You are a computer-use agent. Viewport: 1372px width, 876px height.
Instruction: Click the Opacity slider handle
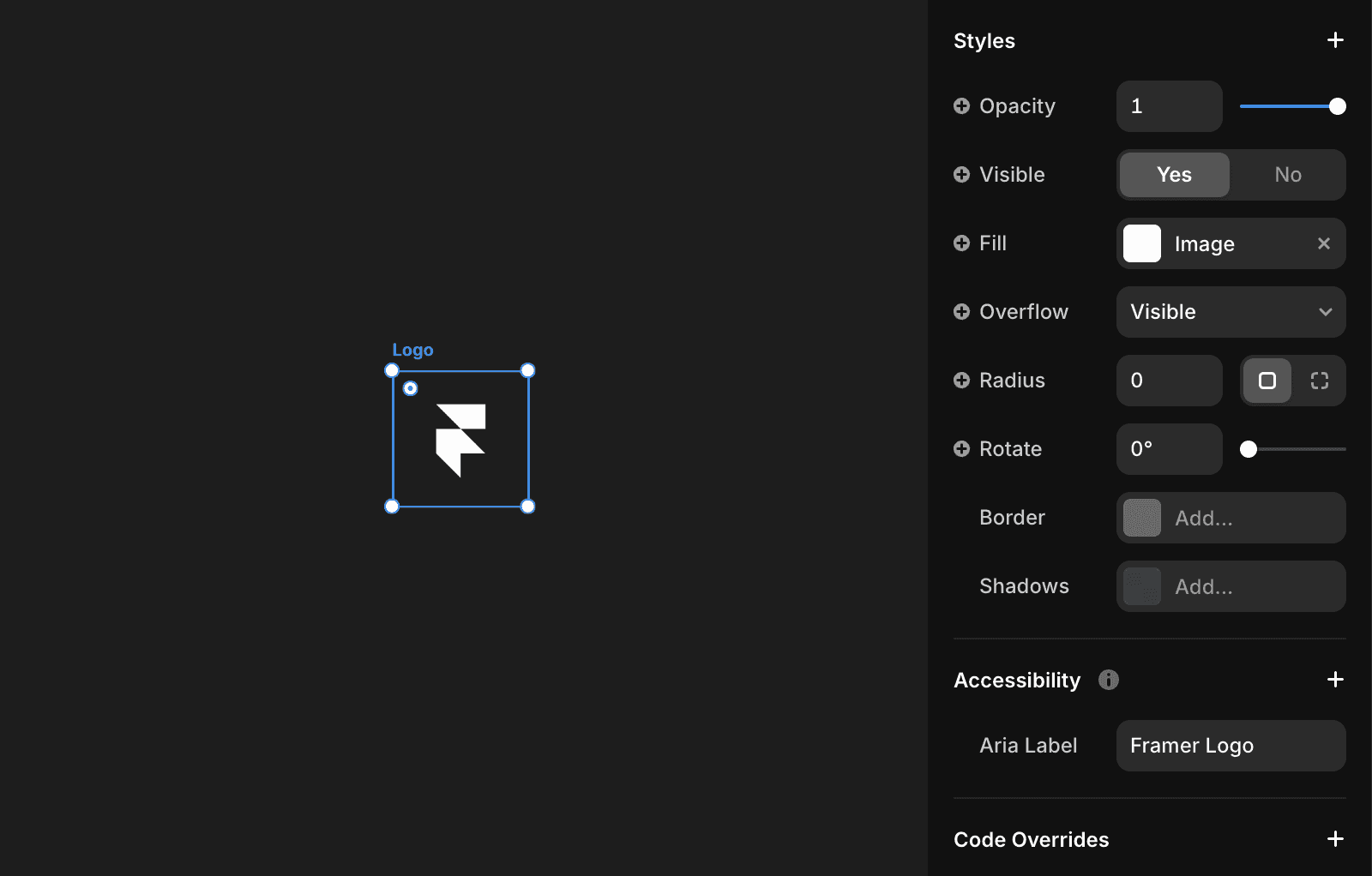point(1338,106)
